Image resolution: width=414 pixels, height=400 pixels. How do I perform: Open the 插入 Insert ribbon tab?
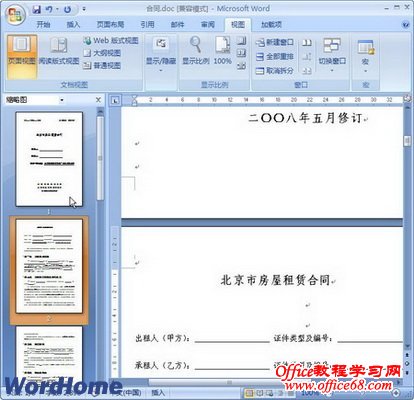(73, 24)
